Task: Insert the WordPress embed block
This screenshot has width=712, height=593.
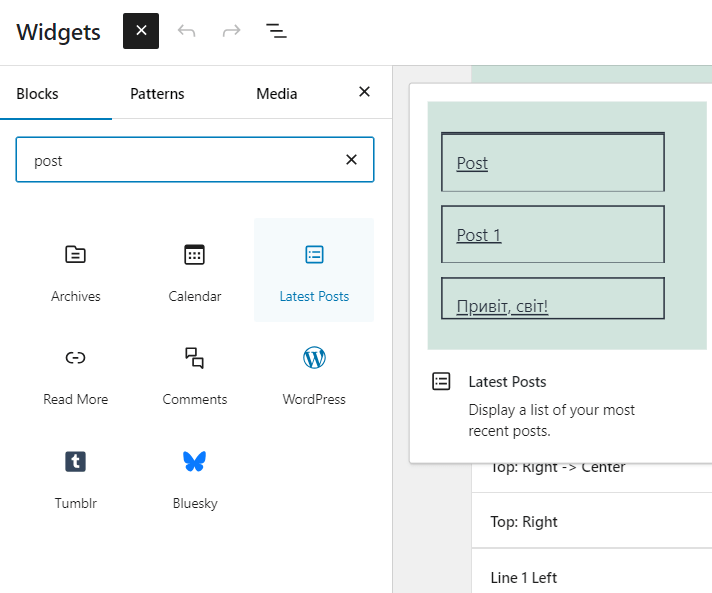Action: (314, 374)
